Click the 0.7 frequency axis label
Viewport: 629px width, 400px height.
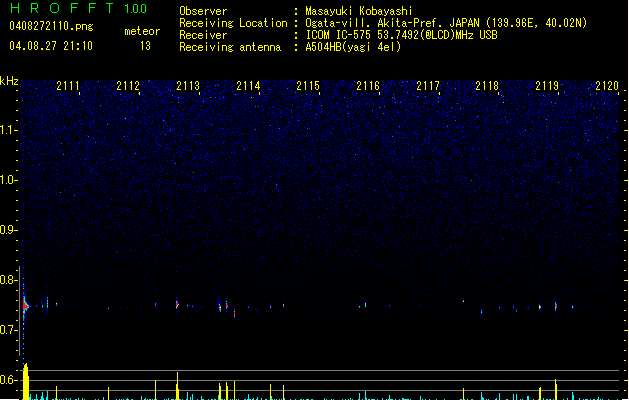coord(8,330)
